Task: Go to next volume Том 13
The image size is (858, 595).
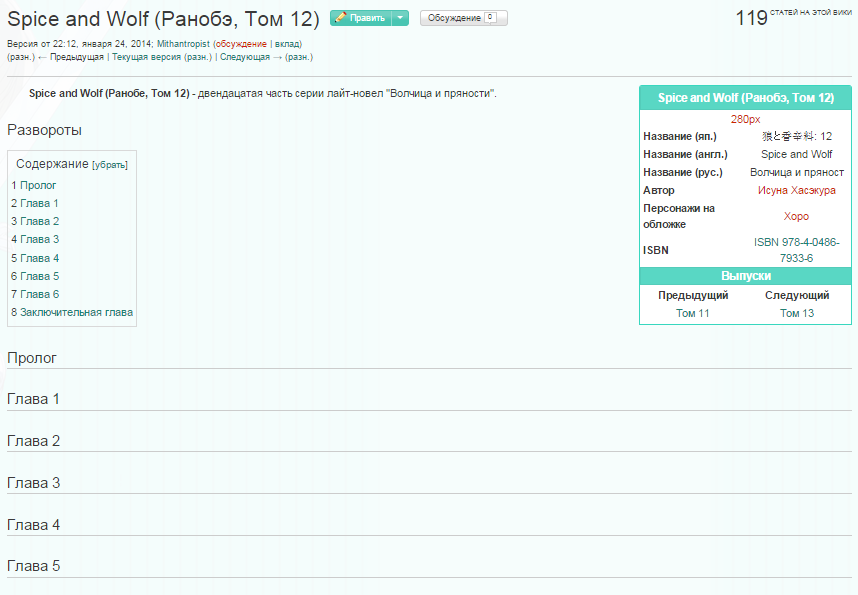Action: coord(797,314)
